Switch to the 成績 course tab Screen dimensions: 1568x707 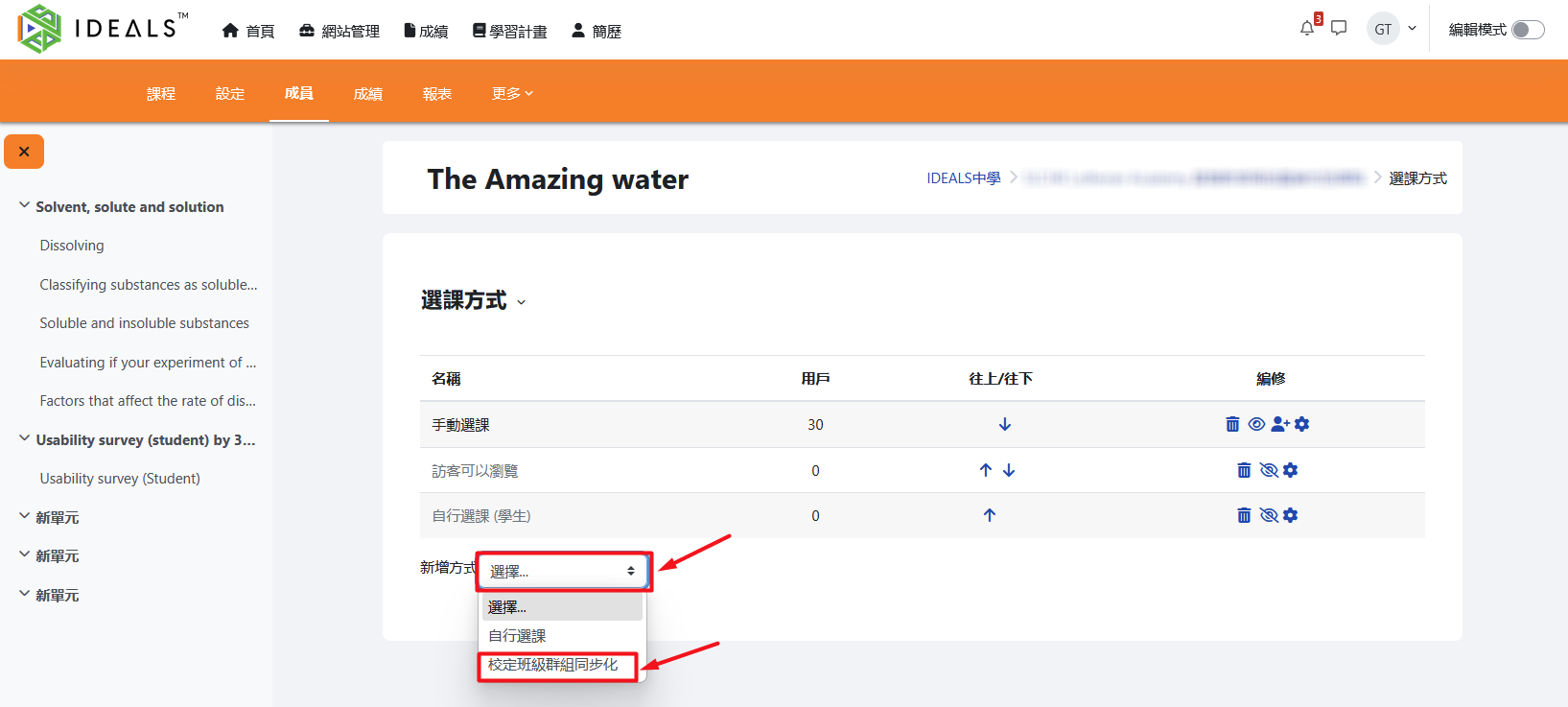(367, 93)
